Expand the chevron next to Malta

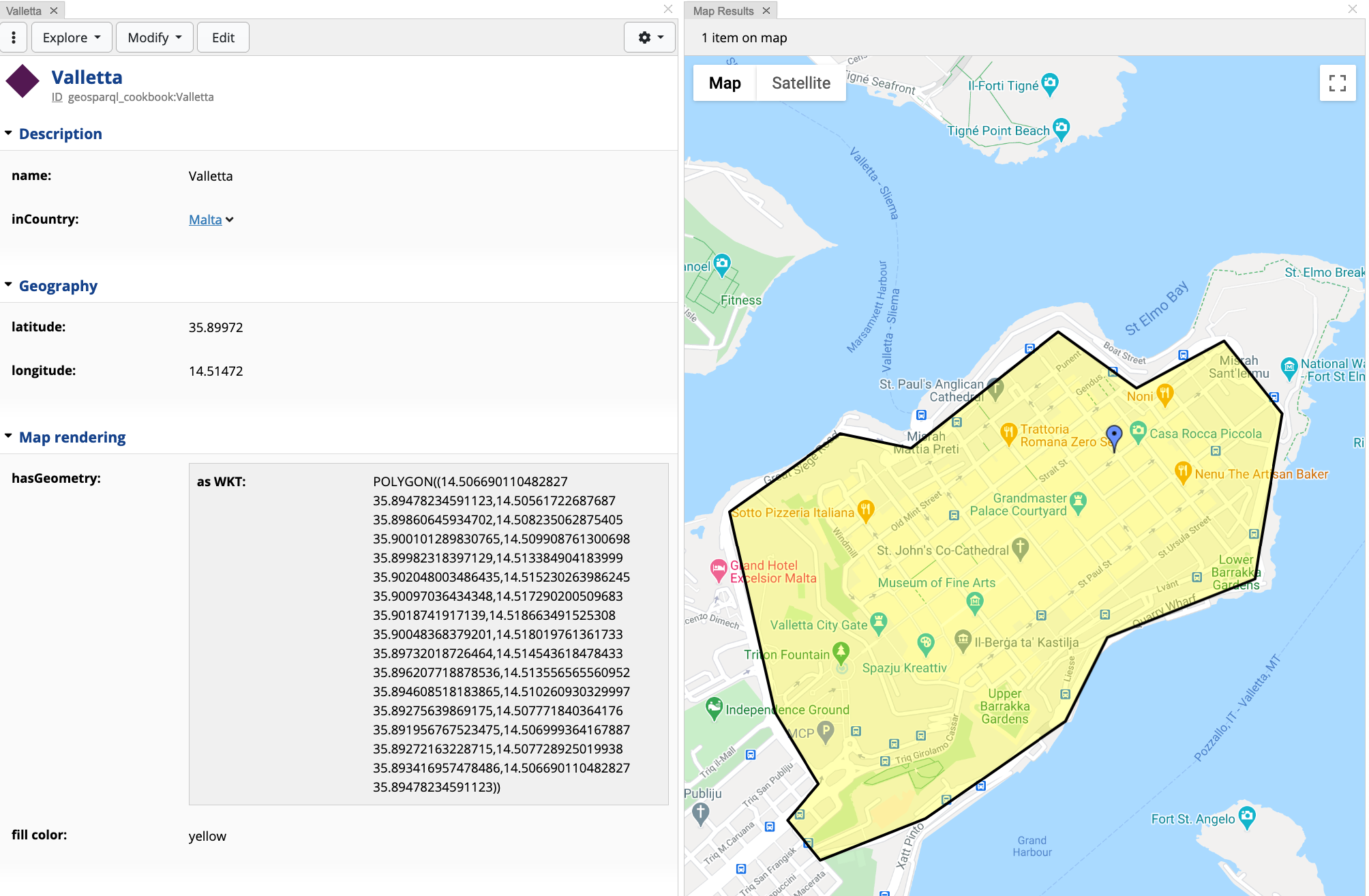point(230,220)
